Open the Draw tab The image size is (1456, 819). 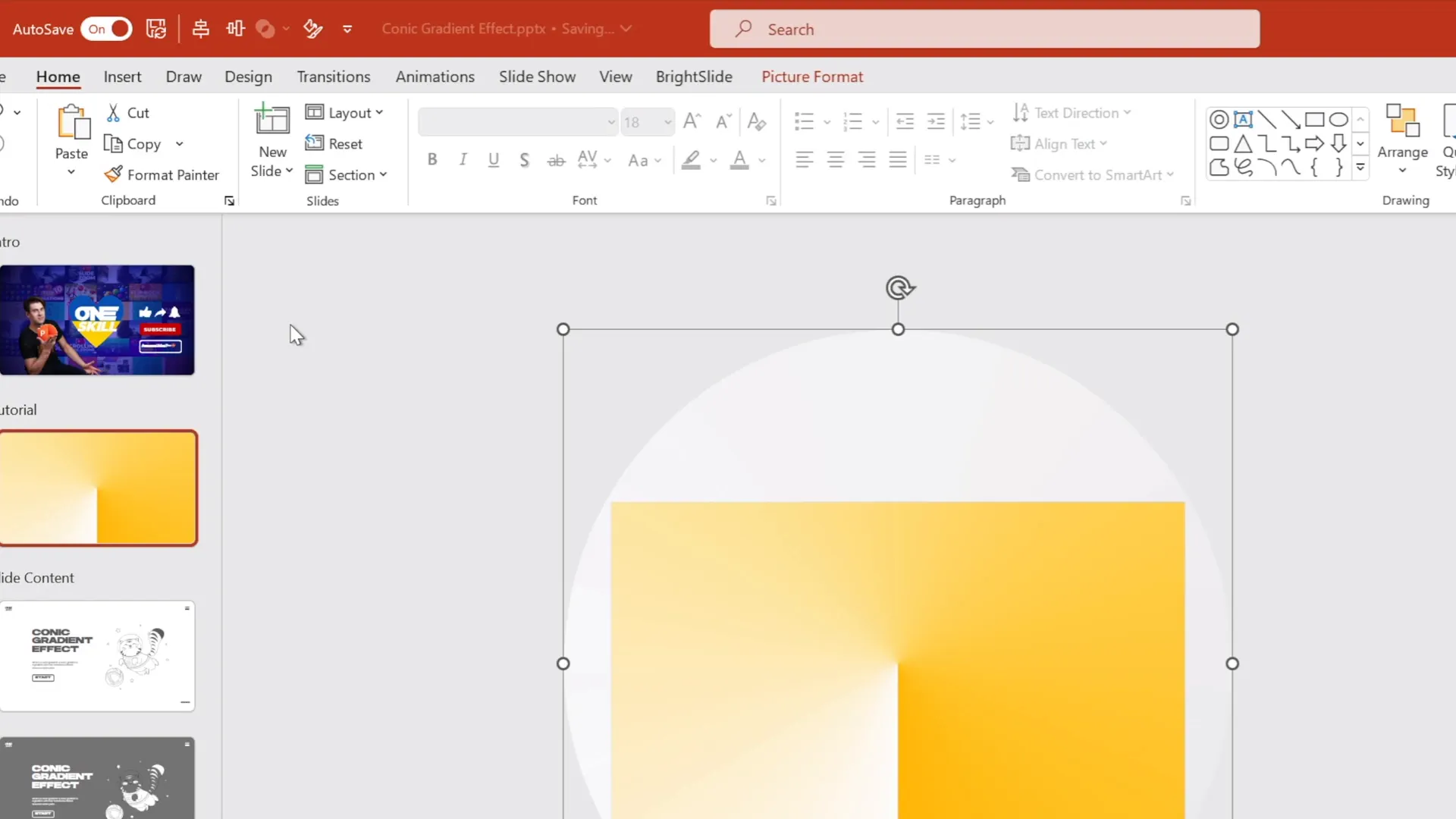pos(184,77)
